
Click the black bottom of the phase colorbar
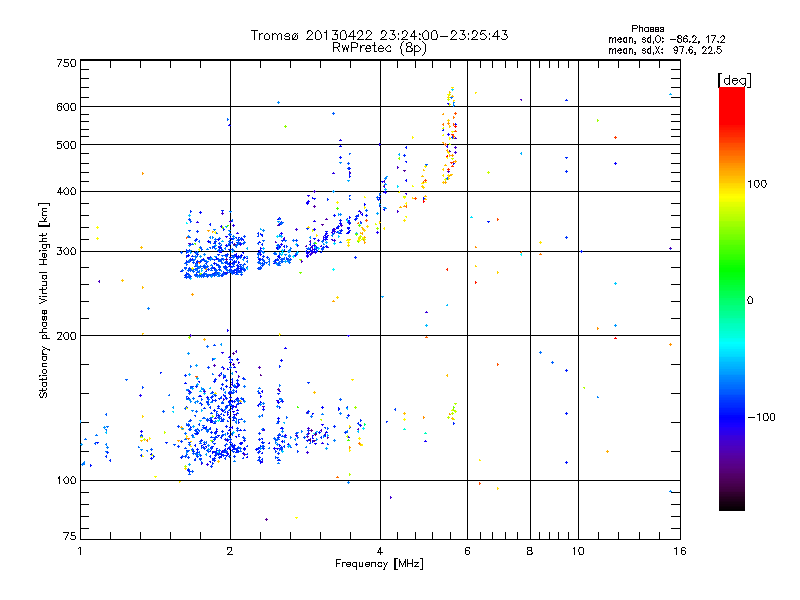pos(732,503)
